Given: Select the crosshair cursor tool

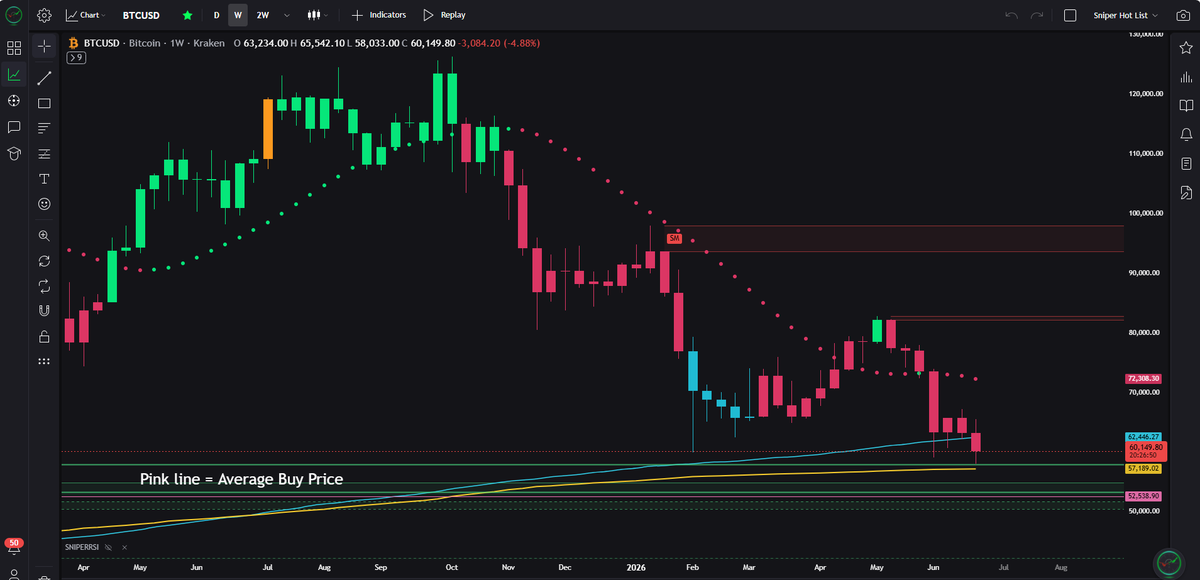Looking at the screenshot, I should coord(44,47).
